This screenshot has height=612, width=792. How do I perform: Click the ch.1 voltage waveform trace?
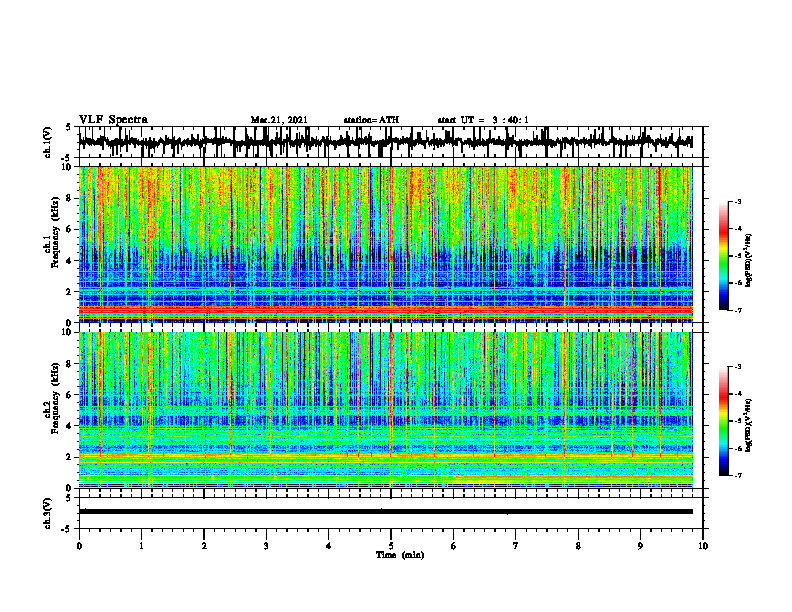pyautogui.click(x=385, y=142)
